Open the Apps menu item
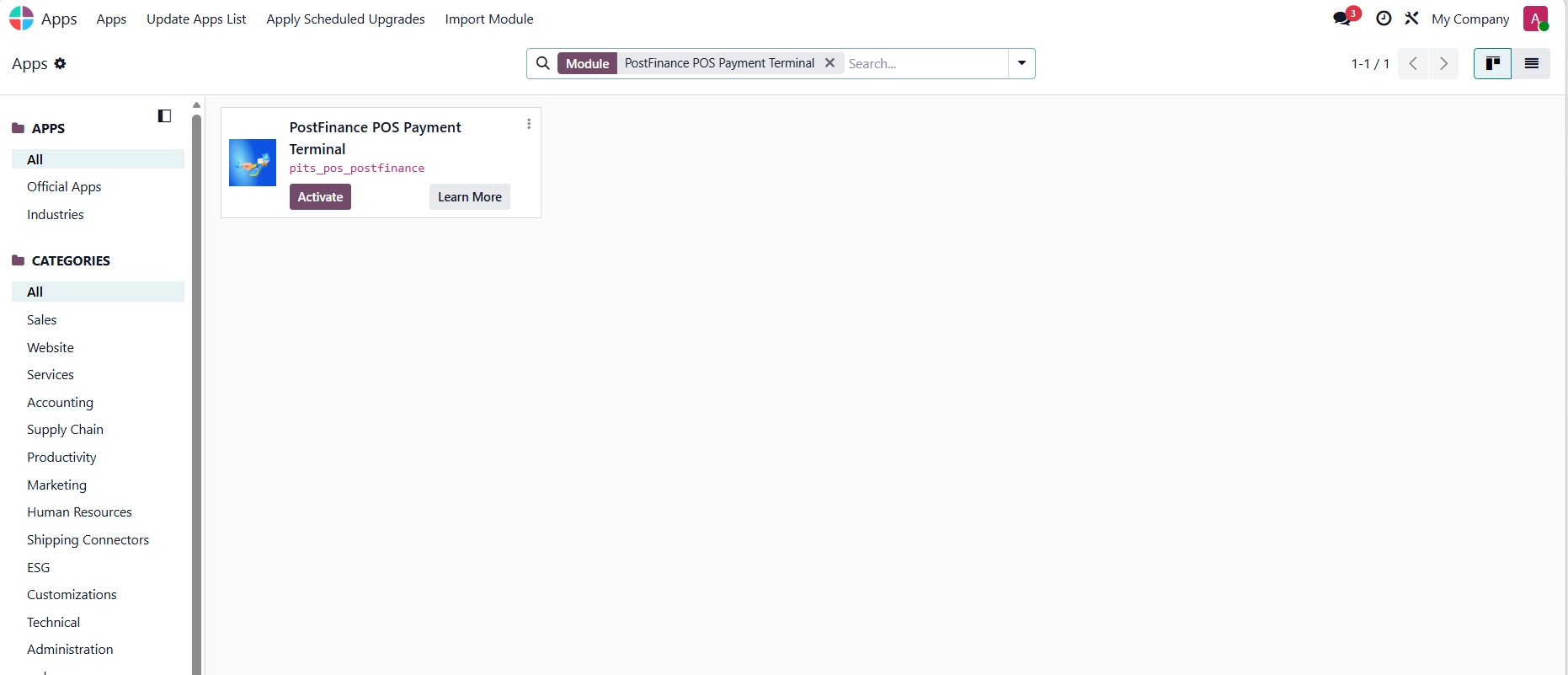 [x=111, y=19]
